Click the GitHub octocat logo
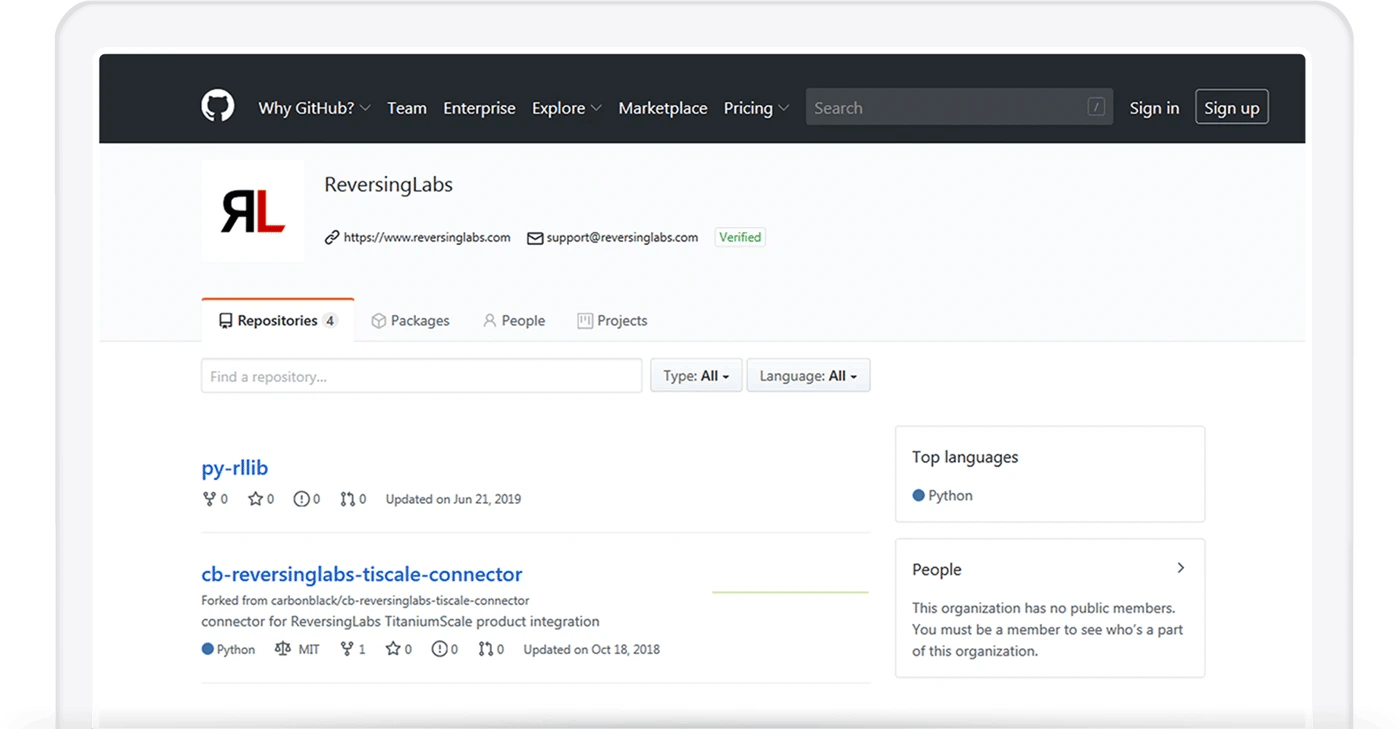This screenshot has height=729, width=1400. pyautogui.click(x=218, y=106)
